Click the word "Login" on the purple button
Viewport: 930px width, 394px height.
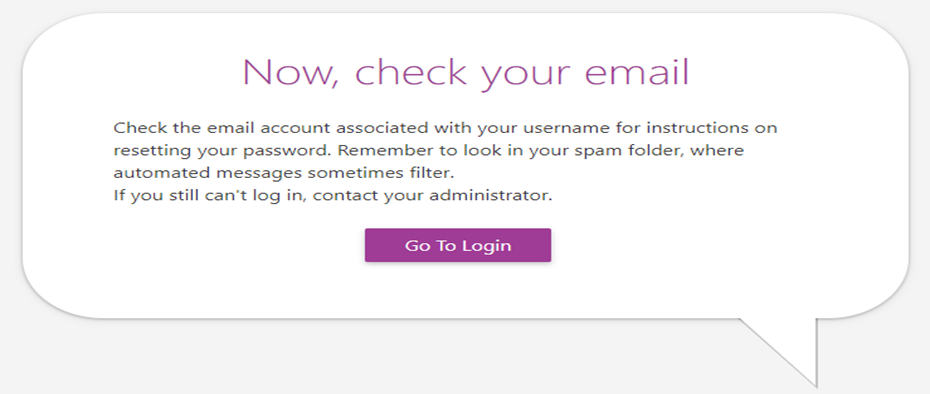(486, 246)
